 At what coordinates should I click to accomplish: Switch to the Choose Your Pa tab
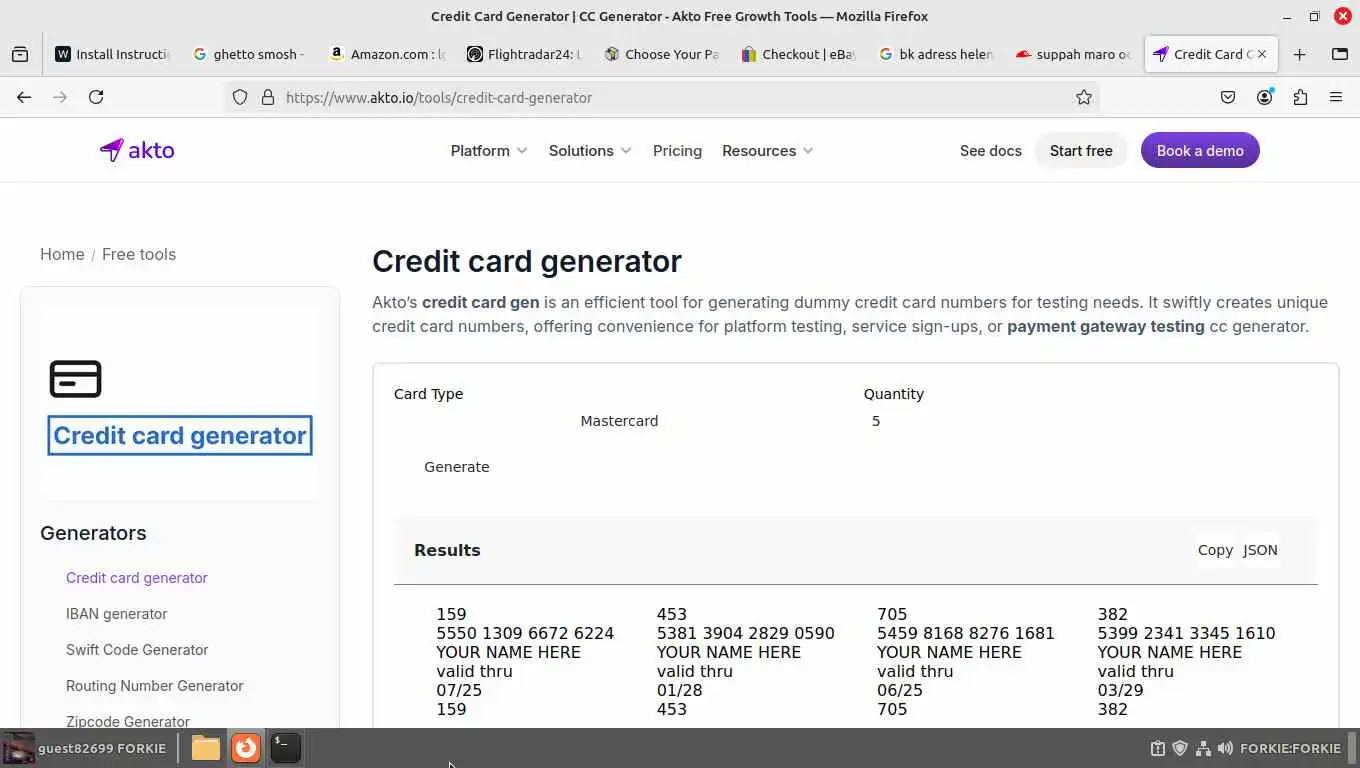661,54
